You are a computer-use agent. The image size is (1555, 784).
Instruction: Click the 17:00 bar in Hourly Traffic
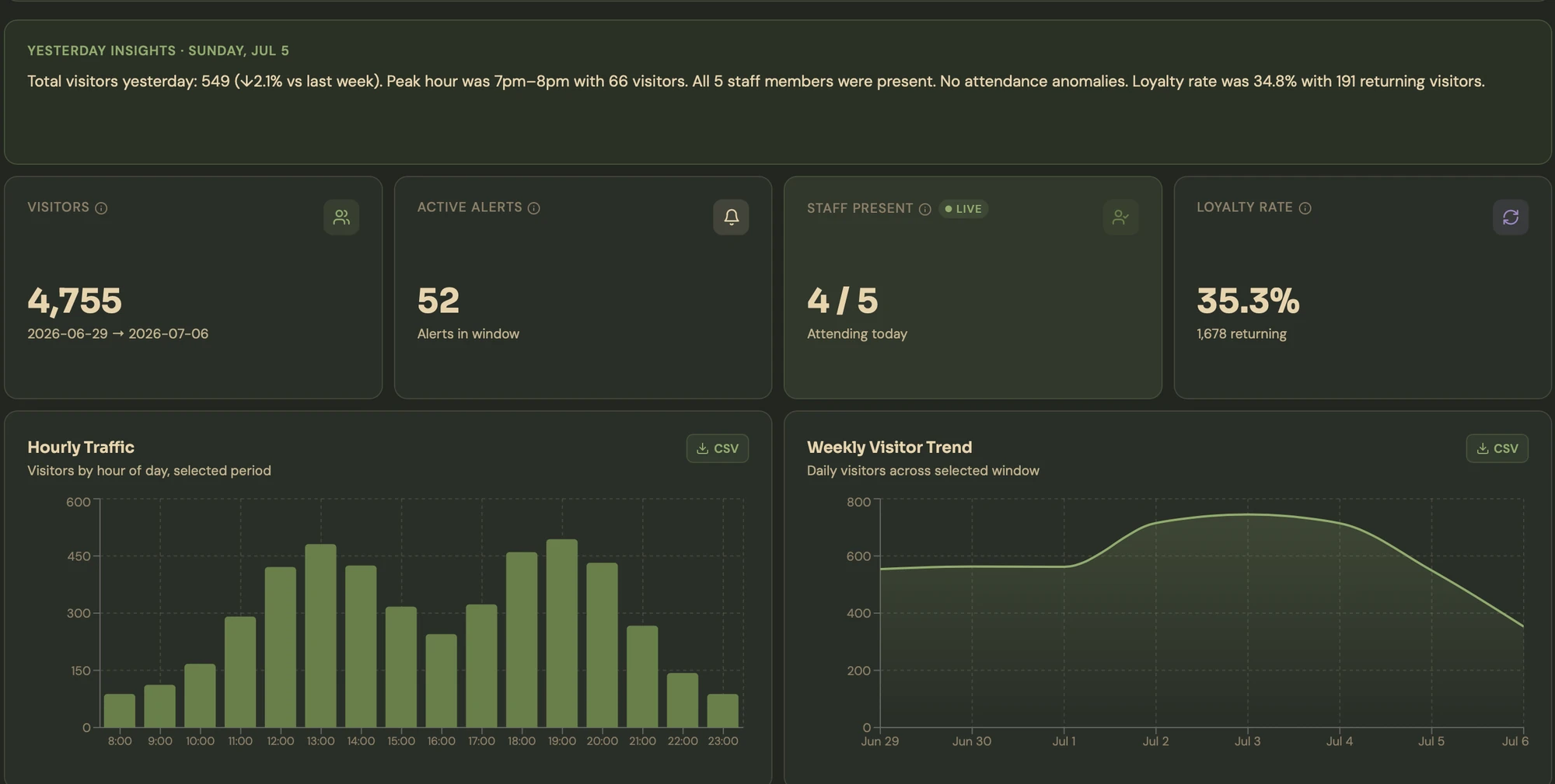481,666
